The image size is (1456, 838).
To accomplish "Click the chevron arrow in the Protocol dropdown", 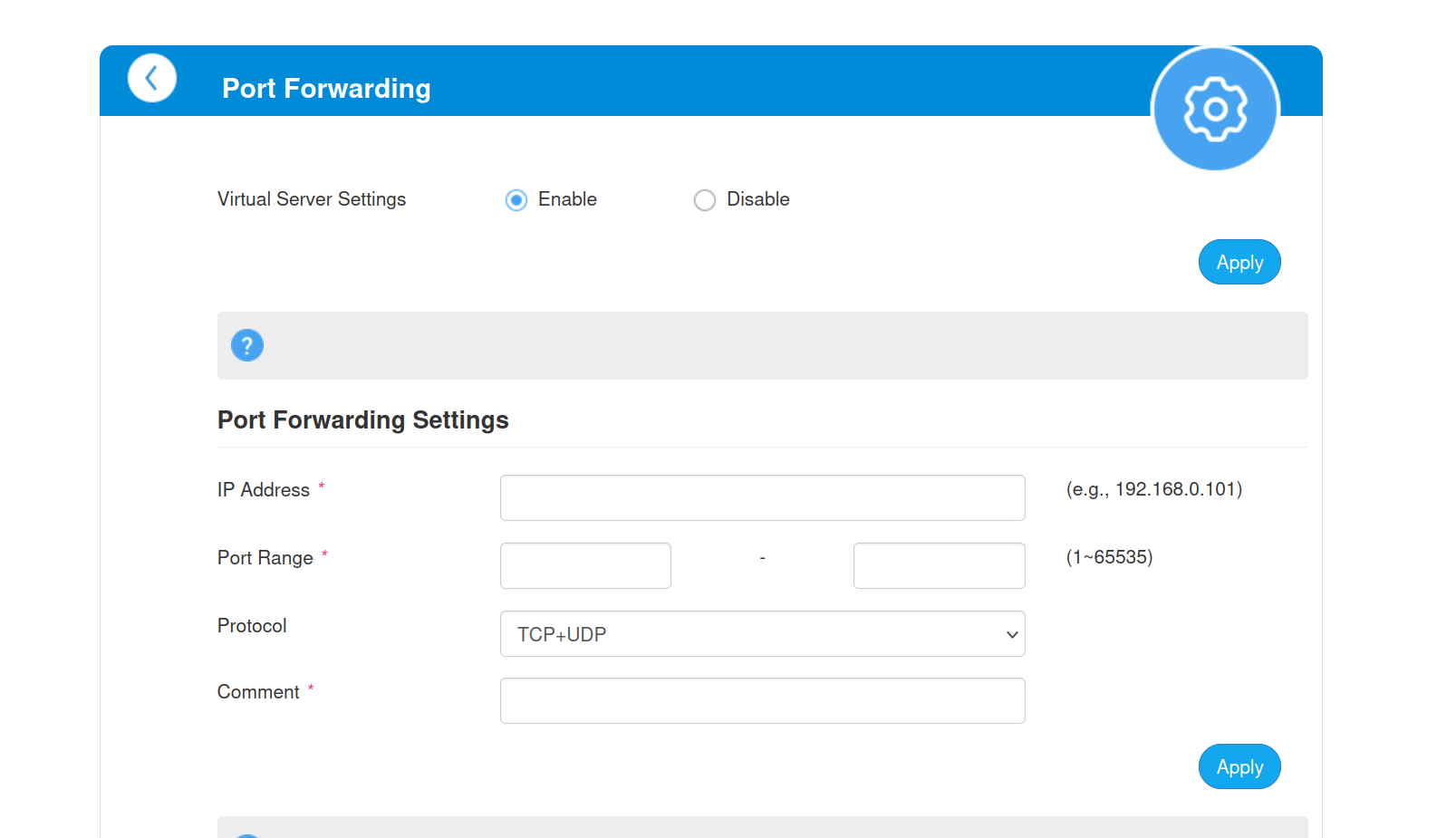I will coord(1012,634).
